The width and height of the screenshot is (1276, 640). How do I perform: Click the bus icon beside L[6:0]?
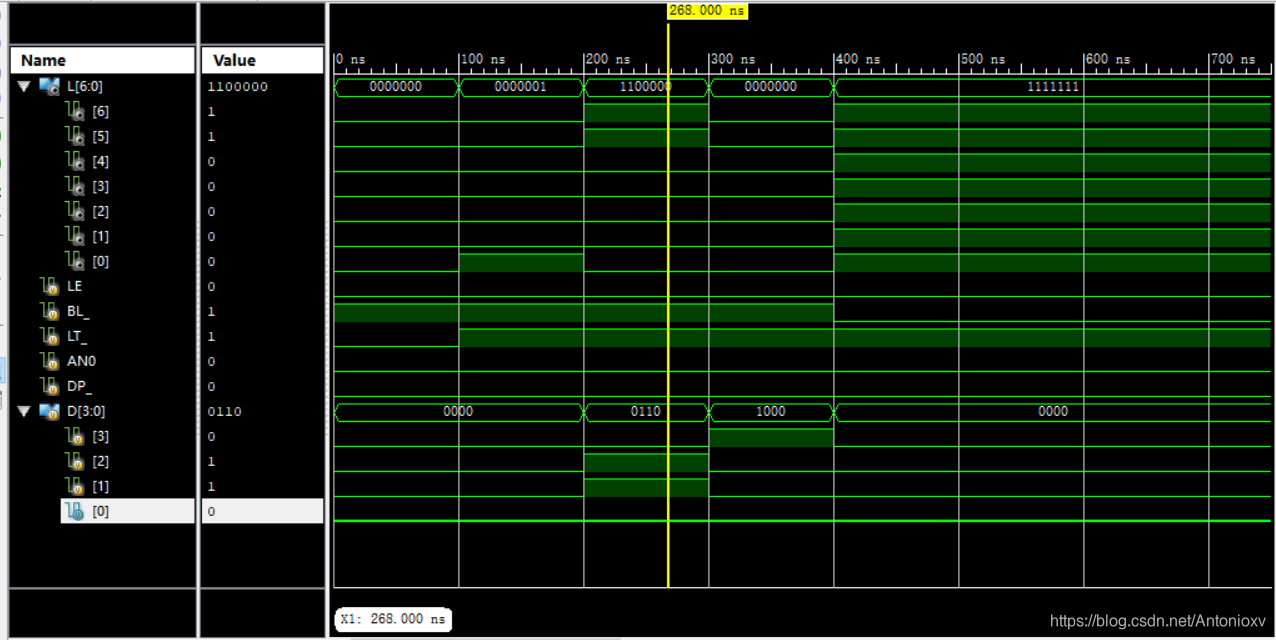50,86
